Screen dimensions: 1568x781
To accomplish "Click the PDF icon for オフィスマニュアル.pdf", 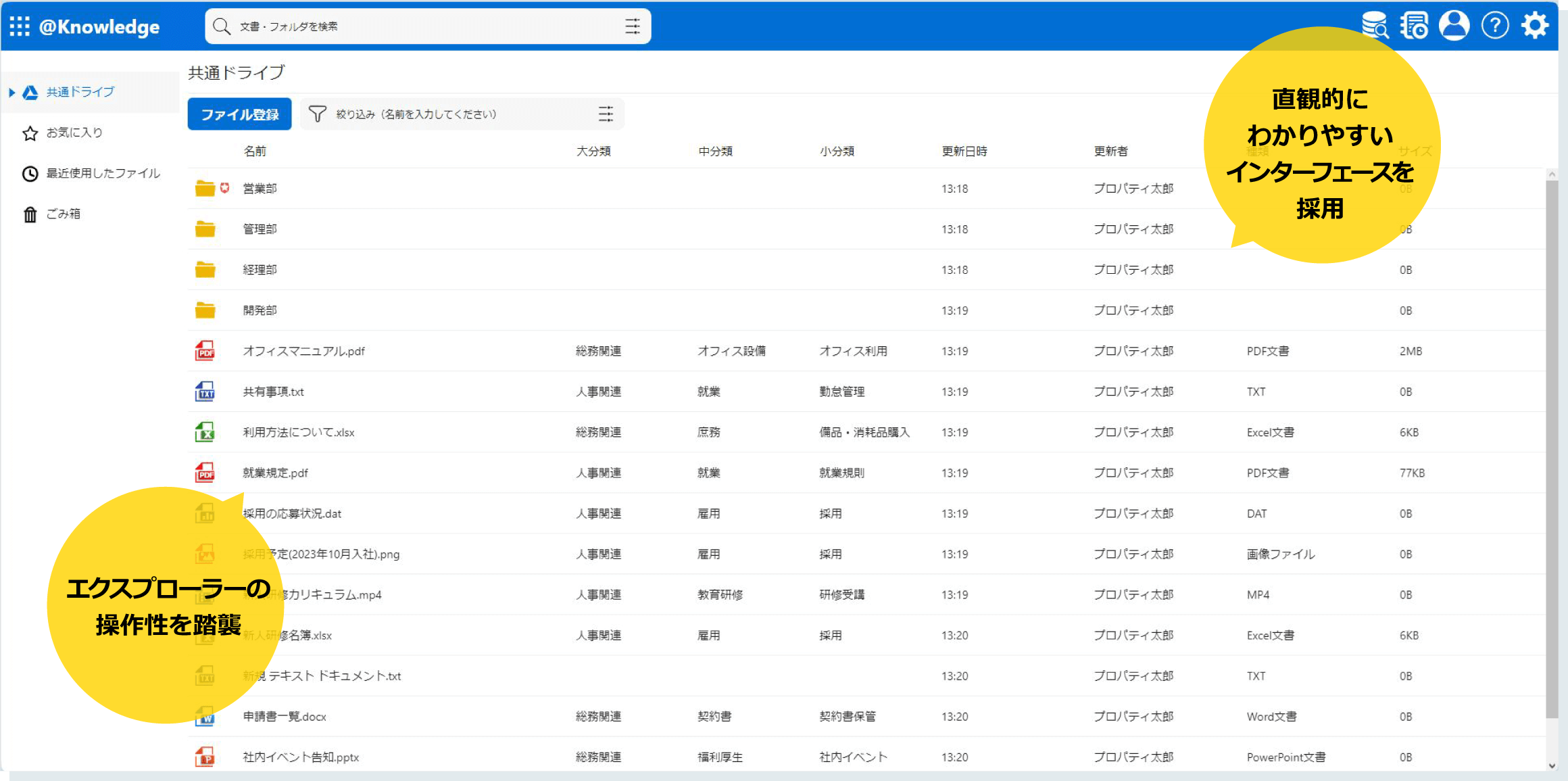I will point(205,351).
